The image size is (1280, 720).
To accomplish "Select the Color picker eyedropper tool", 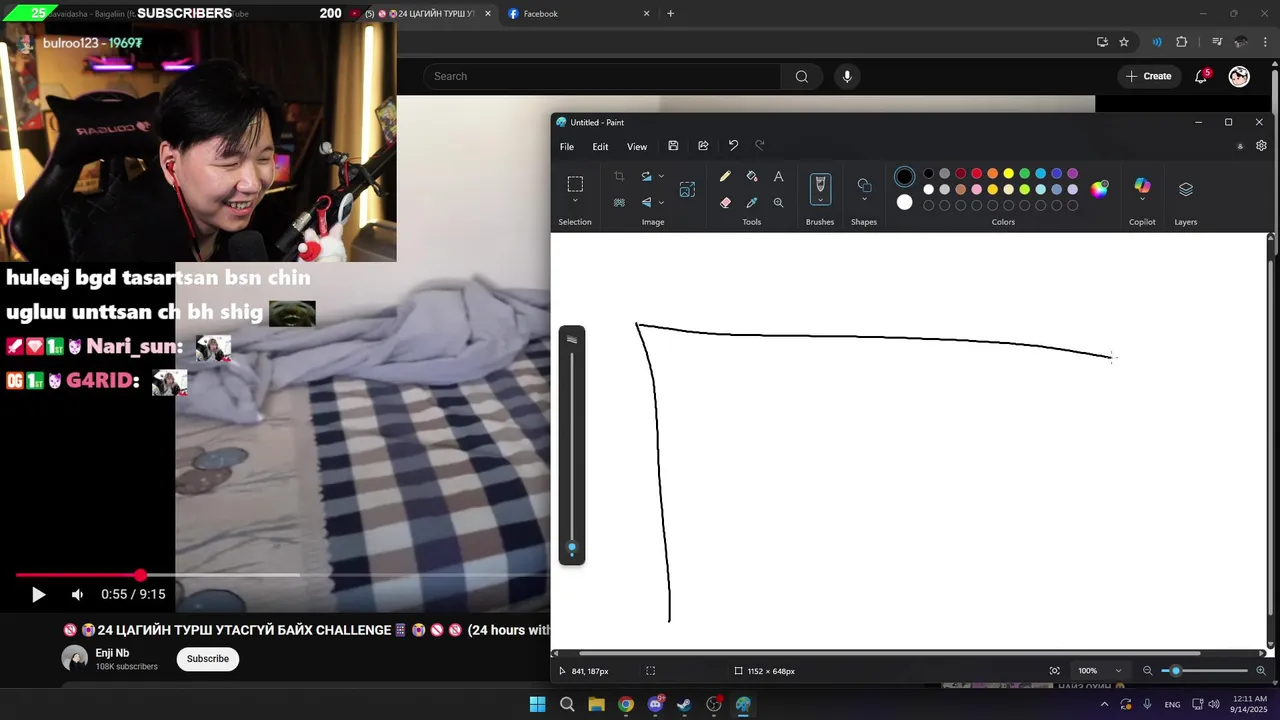I will click(x=752, y=202).
